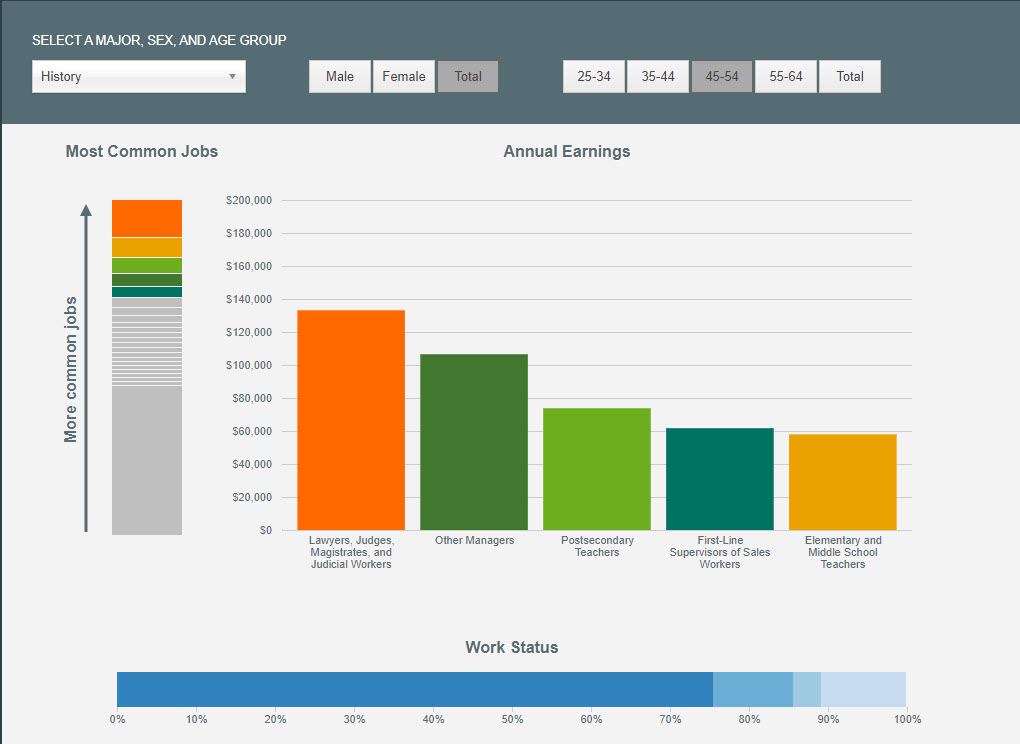Choose the 25-34 age group

coord(594,77)
